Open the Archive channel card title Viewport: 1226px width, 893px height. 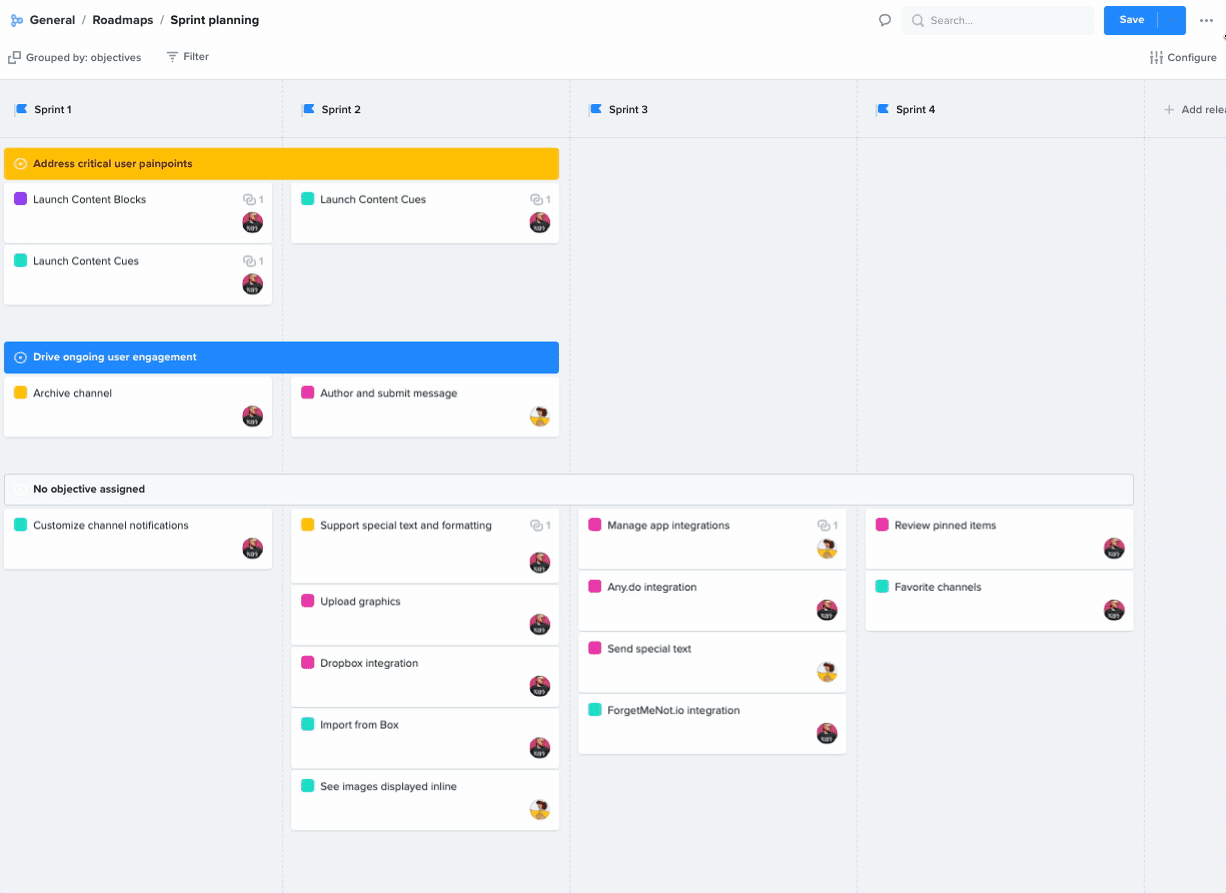(72, 394)
